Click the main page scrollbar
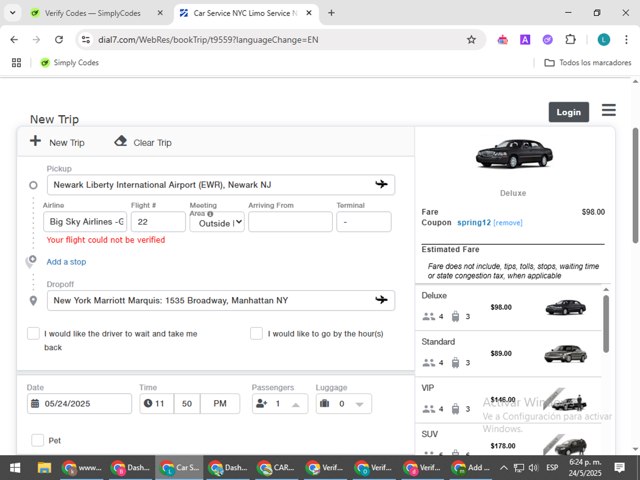This screenshot has height=480, width=640. [x=636, y=186]
